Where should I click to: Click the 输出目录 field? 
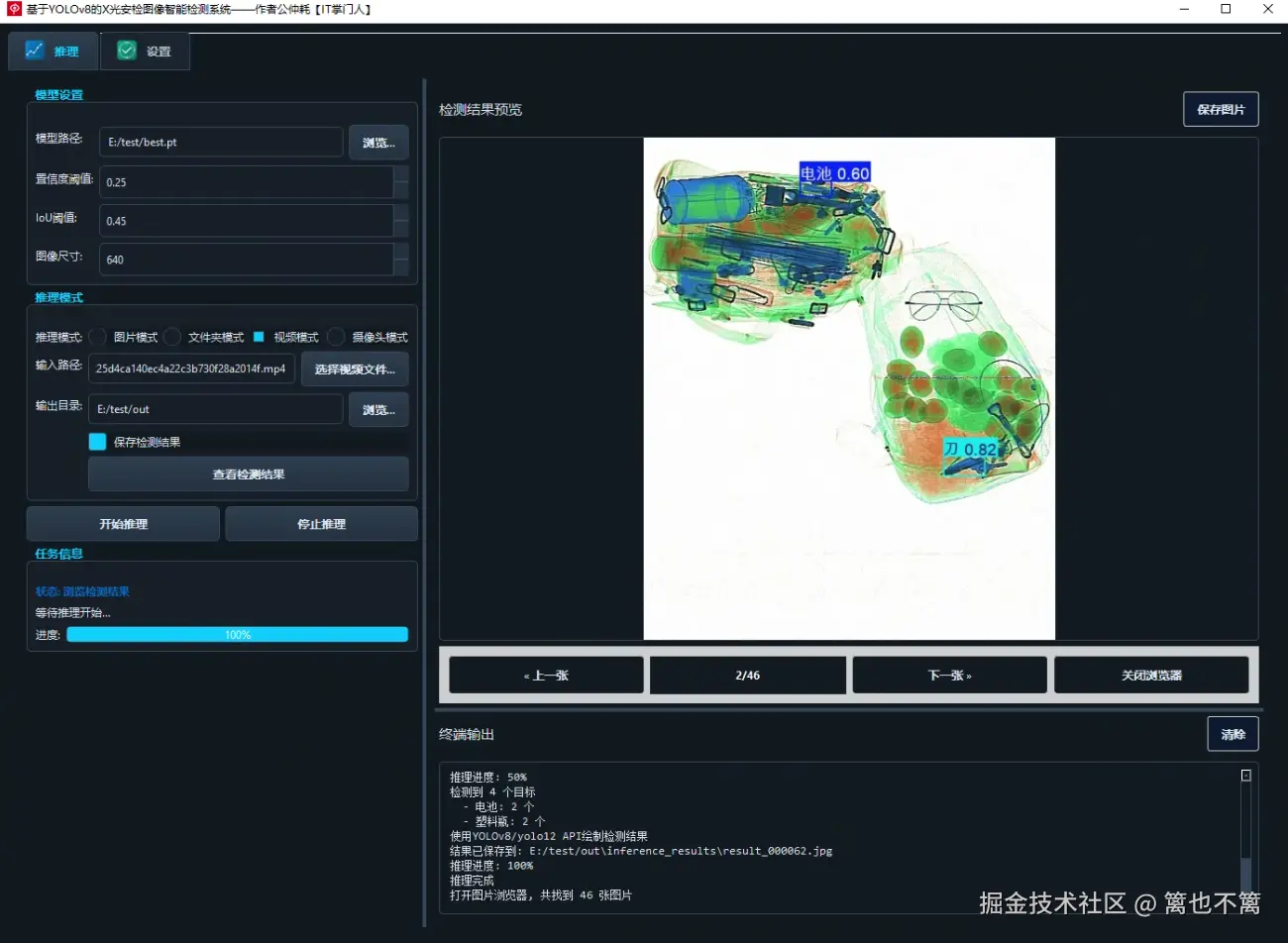tap(216, 409)
